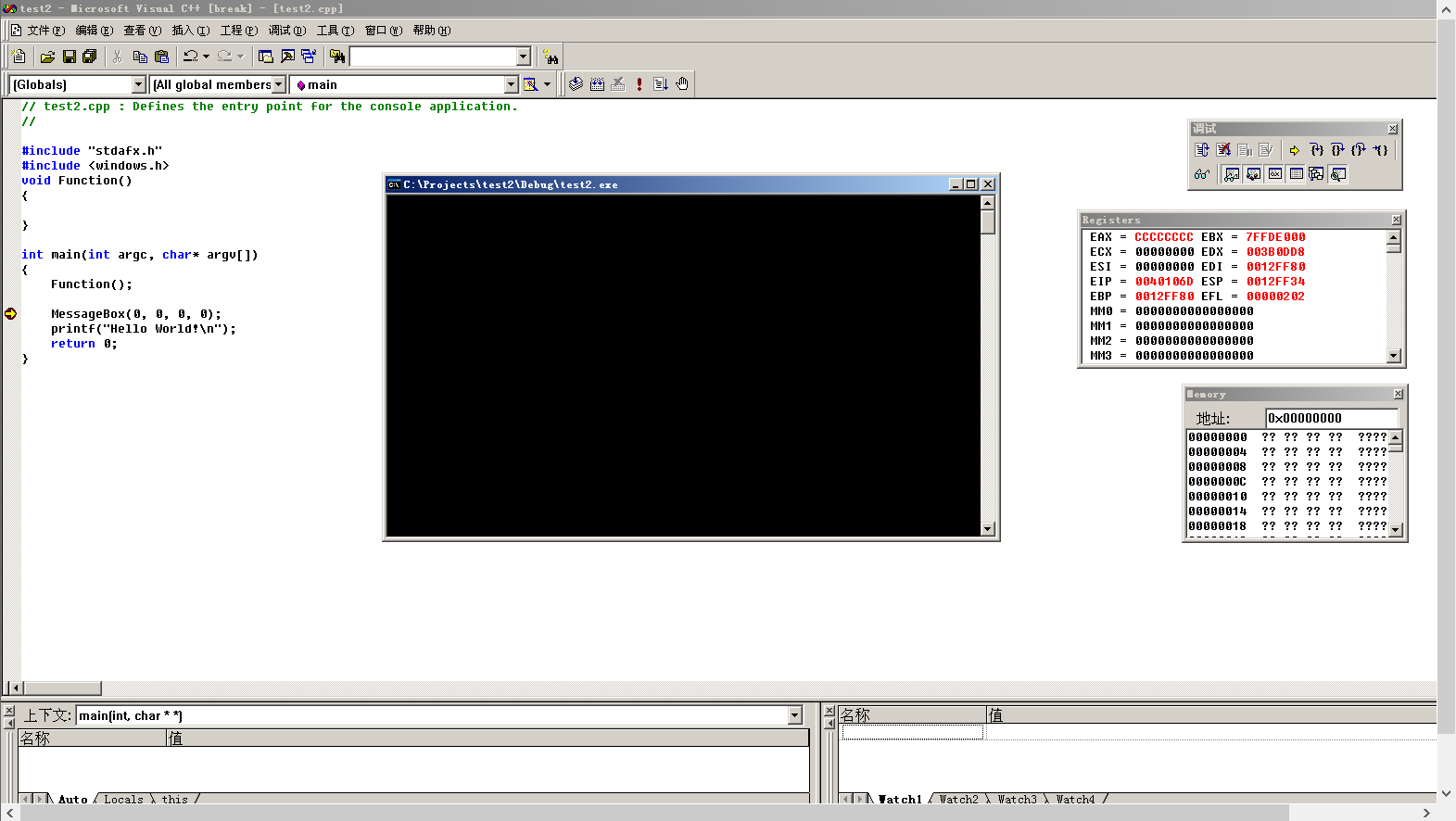This screenshot has width=1456, height=821.
Task: Open the 插入(I) menu
Action: [190, 31]
